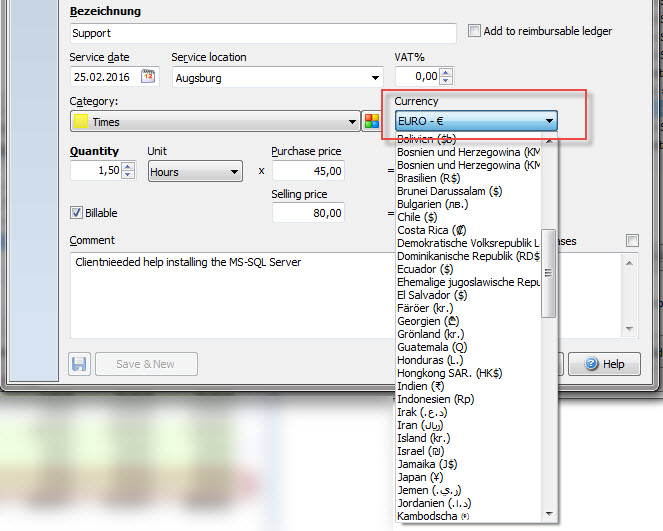This screenshot has width=663, height=531.
Task: Click the yellow Times category swatch
Action: [79, 122]
